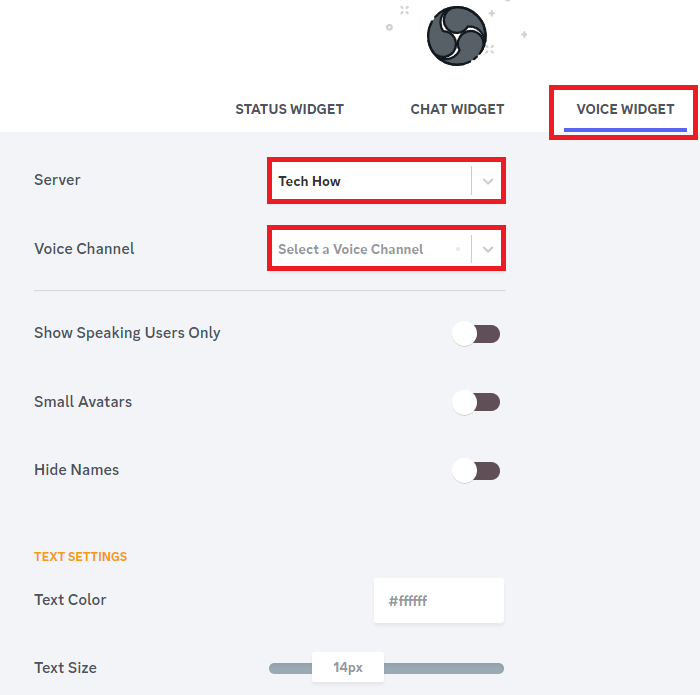Screen dimensions: 700x695
Task: Toggle the Hide Names switch
Action: [x=476, y=470]
